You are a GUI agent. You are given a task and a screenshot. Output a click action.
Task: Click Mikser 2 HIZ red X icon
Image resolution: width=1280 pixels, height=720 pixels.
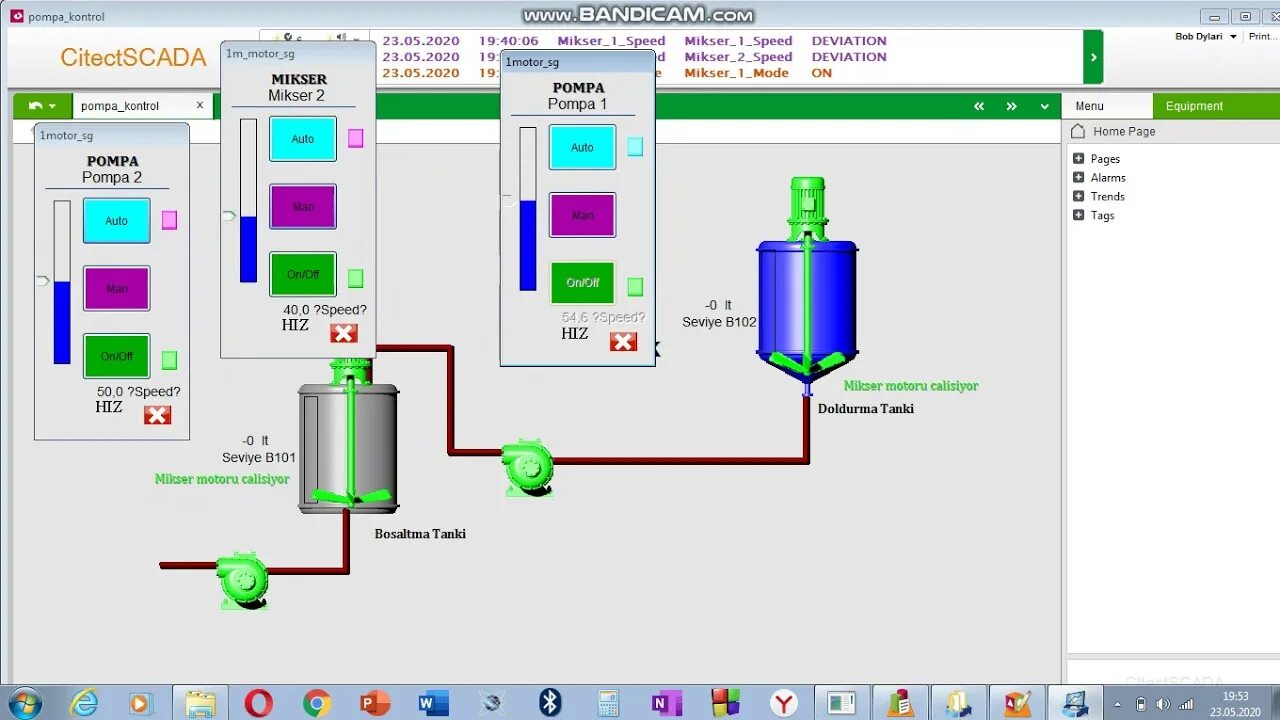pos(344,333)
